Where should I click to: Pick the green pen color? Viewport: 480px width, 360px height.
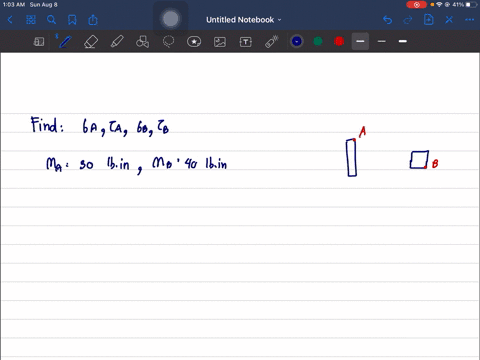coord(318,41)
